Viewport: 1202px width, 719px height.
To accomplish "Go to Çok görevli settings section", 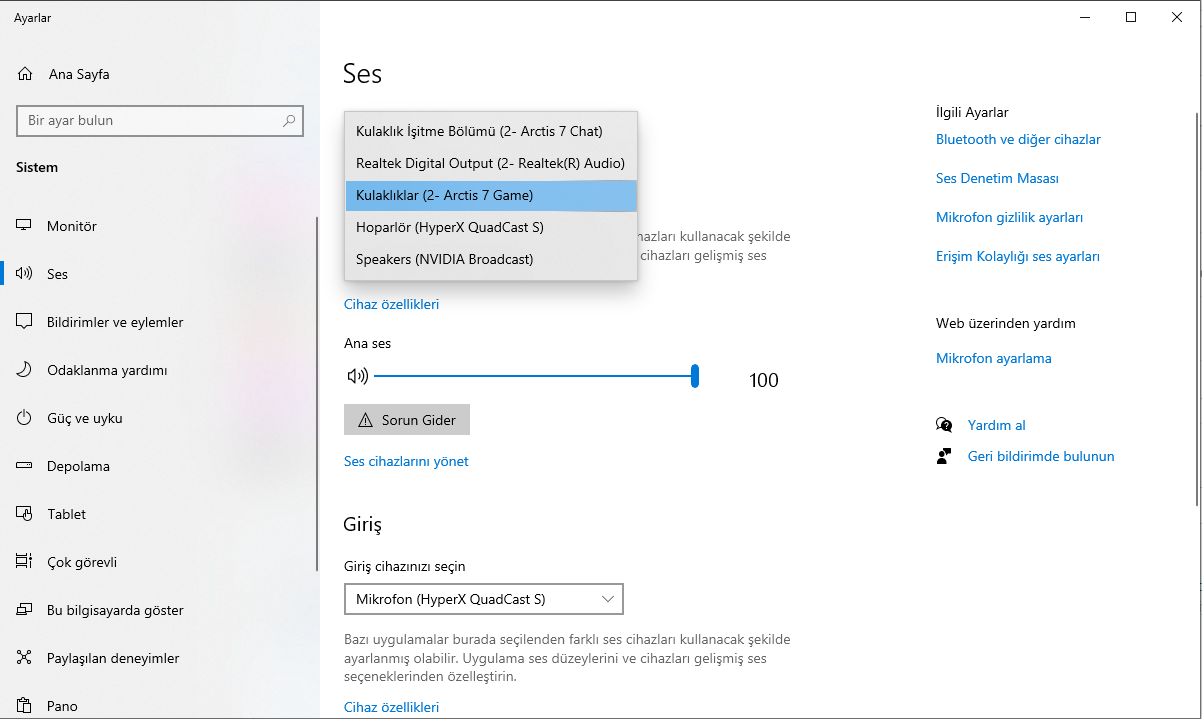I will (x=81, y=562).
